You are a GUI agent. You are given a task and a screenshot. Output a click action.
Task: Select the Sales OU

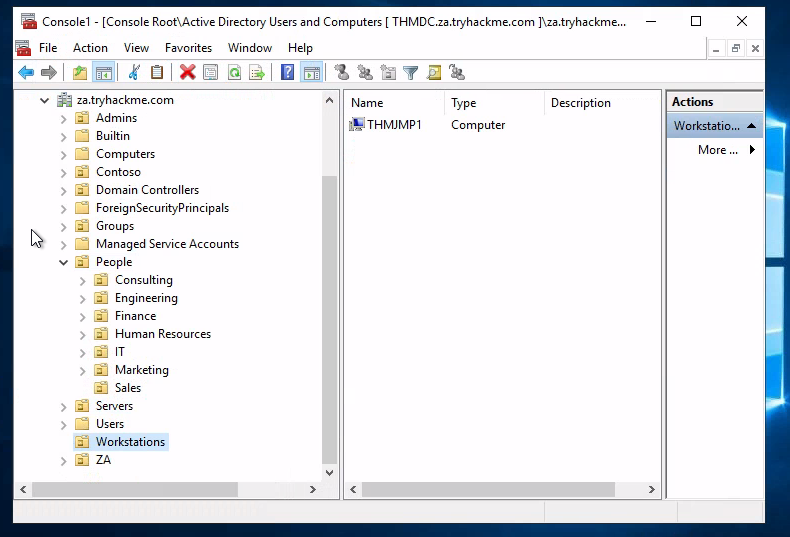[x=127, y=388]
